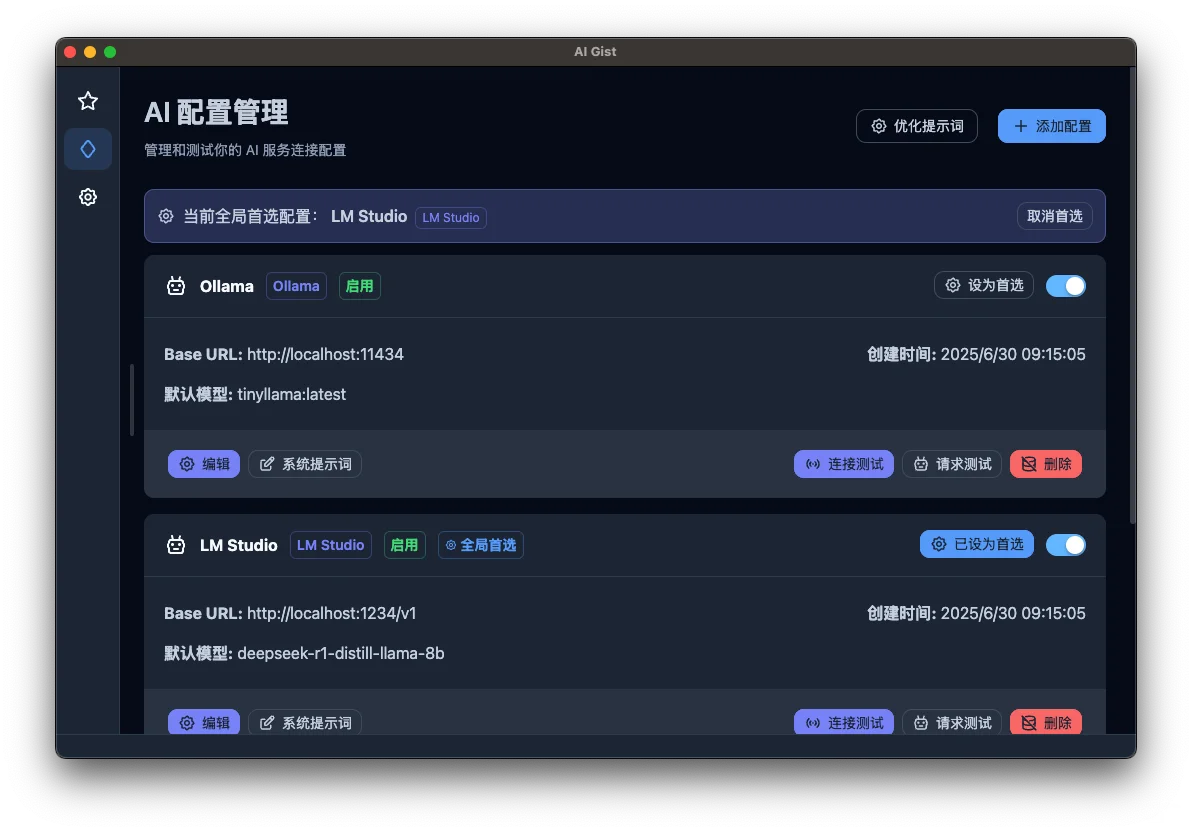Open settings via the gear icon in sidebar
The height and width of the screenshot is (832, 1192).
pyautogui.click(x=88, y=197)
